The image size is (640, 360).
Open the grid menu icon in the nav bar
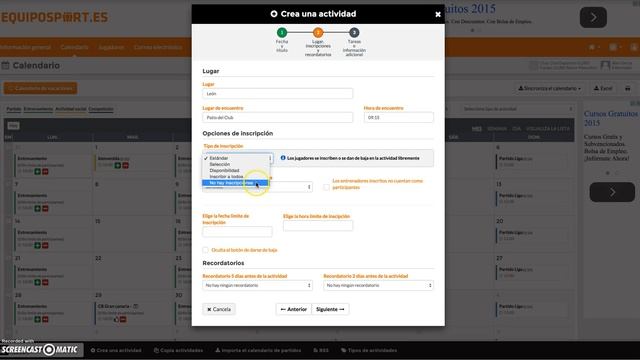[615, 47]
